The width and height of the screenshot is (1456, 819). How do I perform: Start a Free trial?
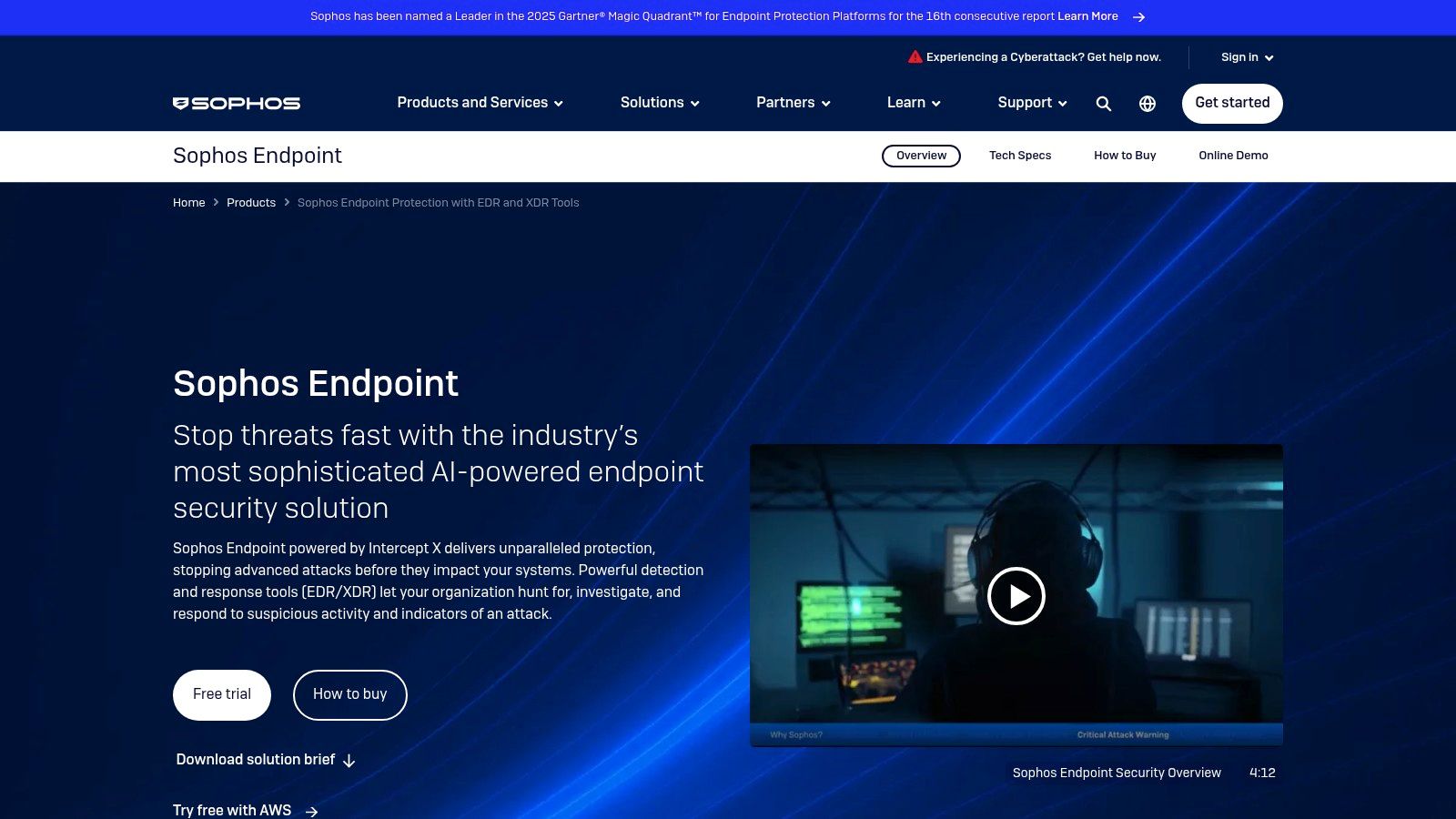point(221,694)
